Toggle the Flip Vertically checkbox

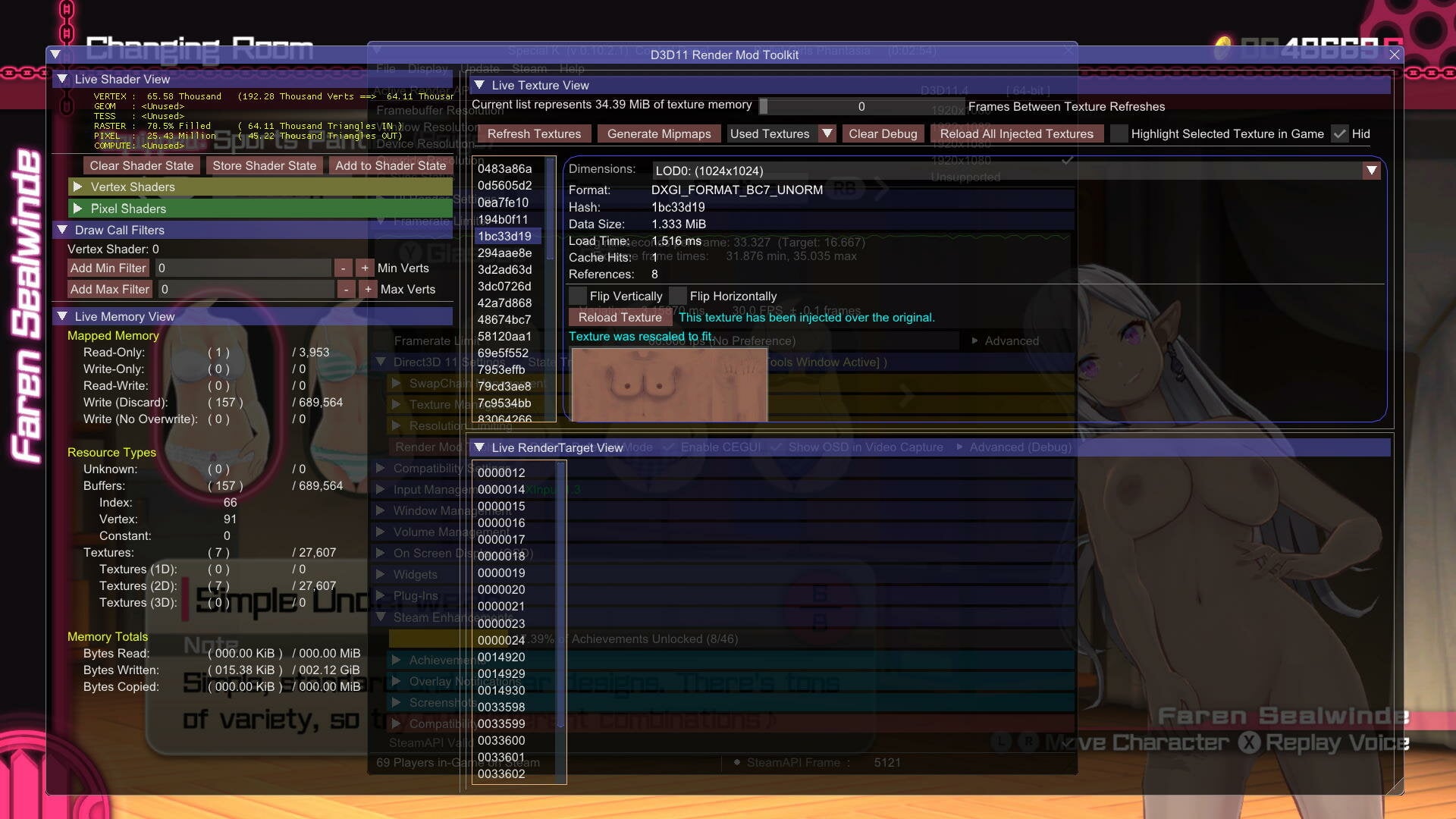click(x=578, y=296)
